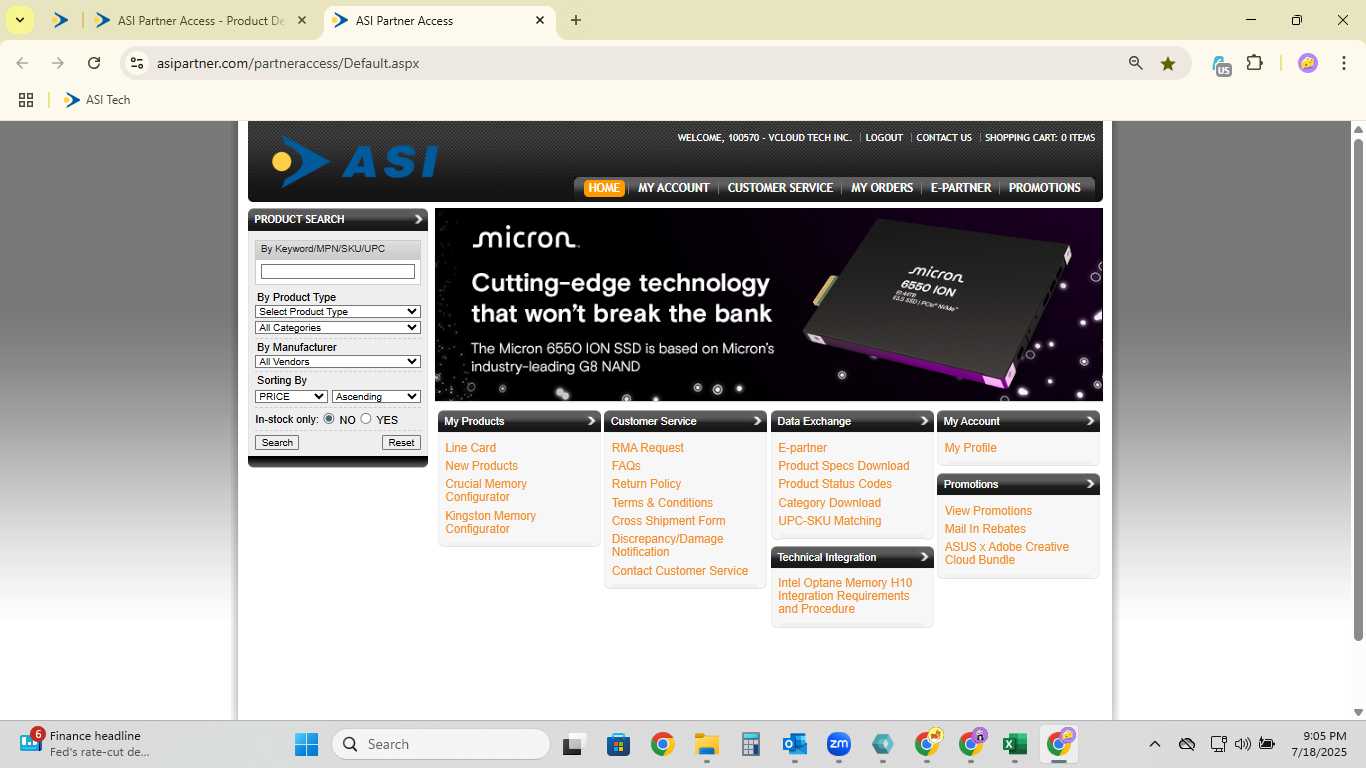Image resolution: width=1366 pixels, height=768 pixels.
Task: Click the Windows taskbar search box
Action: tap(441, 744)
